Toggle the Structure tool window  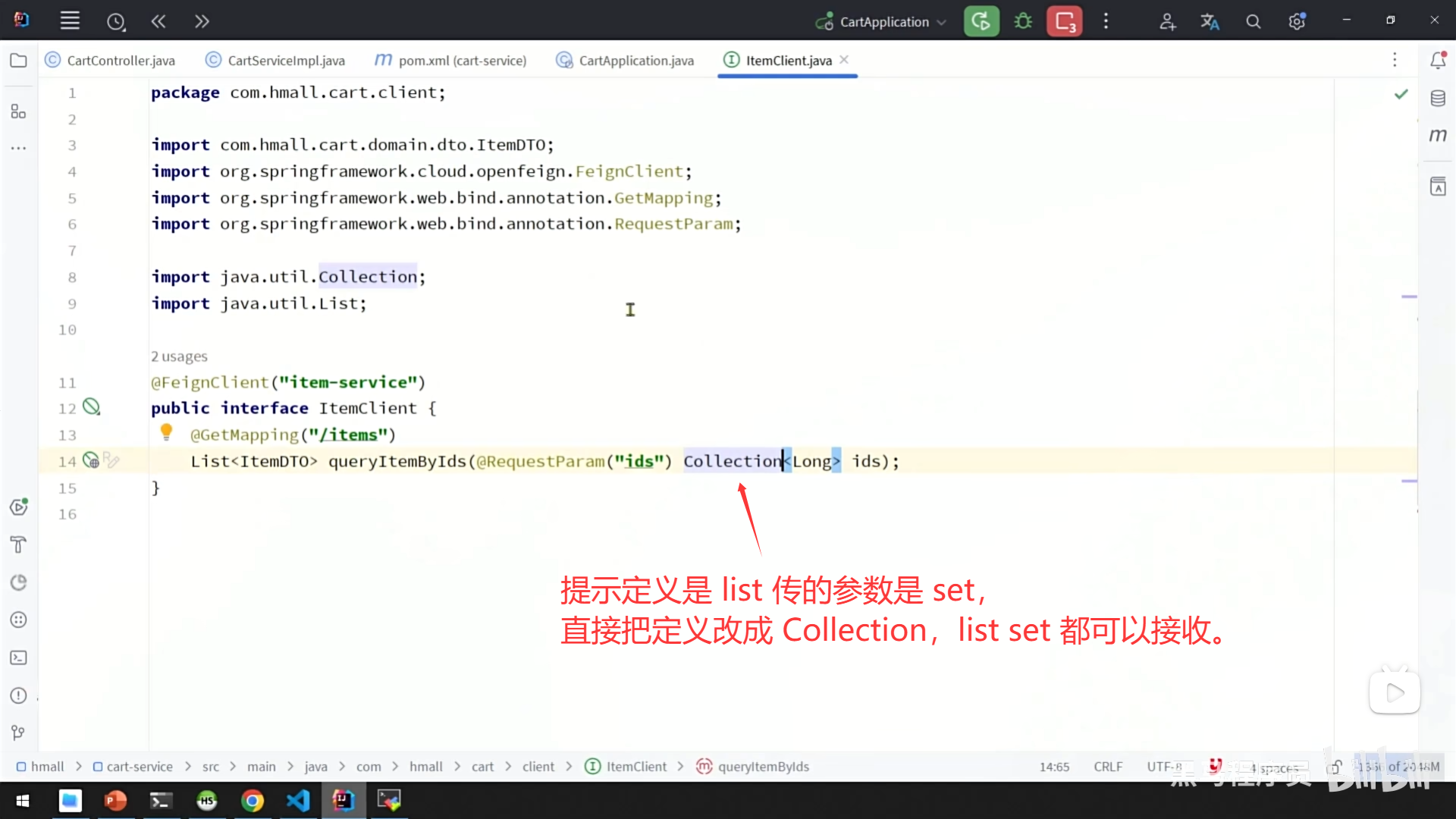[x=18, y=112]
